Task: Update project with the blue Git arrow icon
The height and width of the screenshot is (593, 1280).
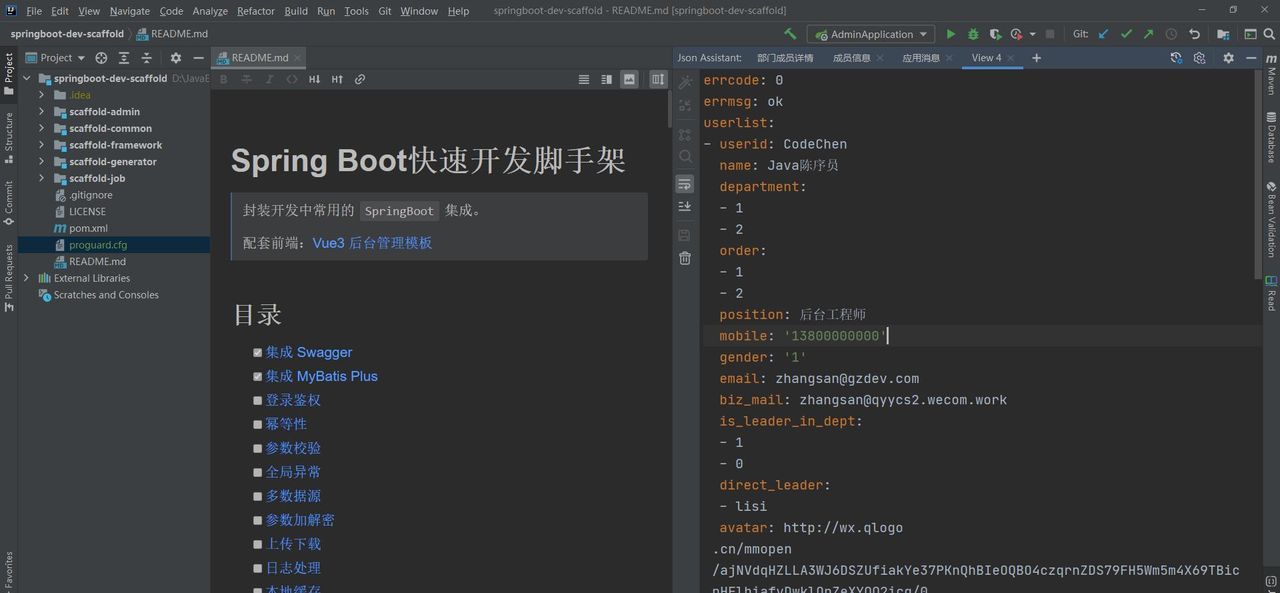Action: (1102, 33)
